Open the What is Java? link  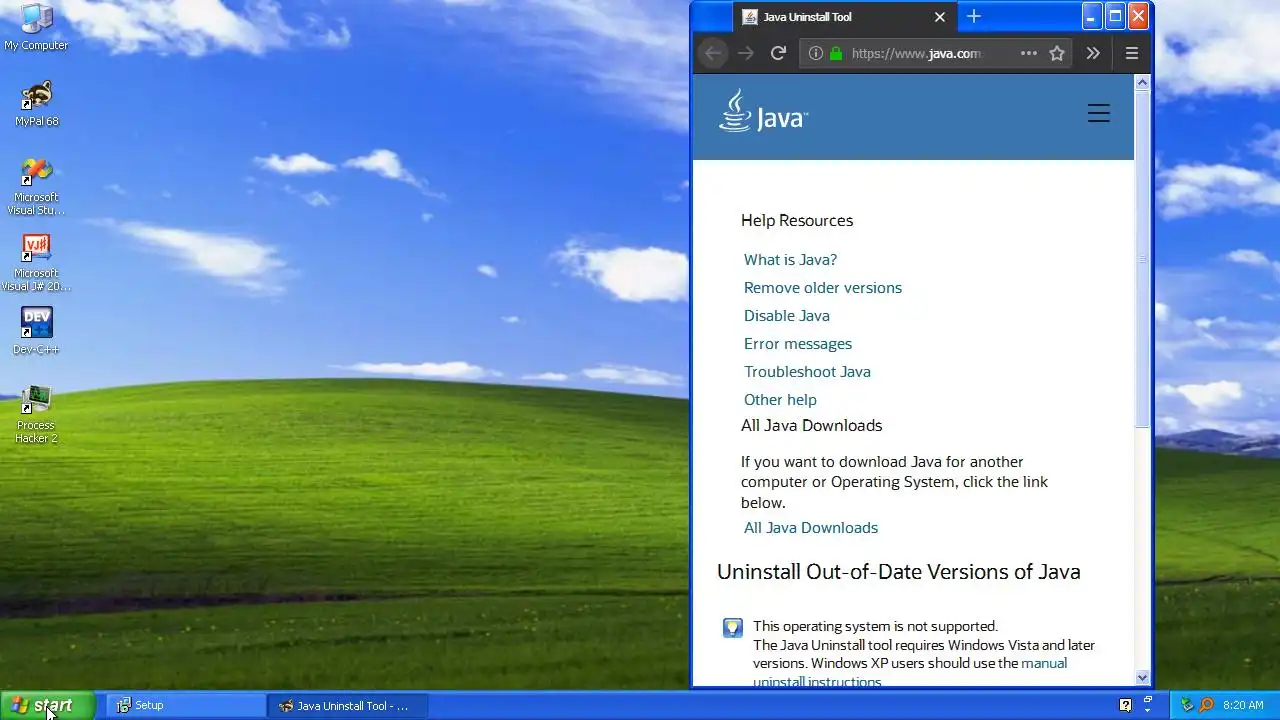click(790, 259)
